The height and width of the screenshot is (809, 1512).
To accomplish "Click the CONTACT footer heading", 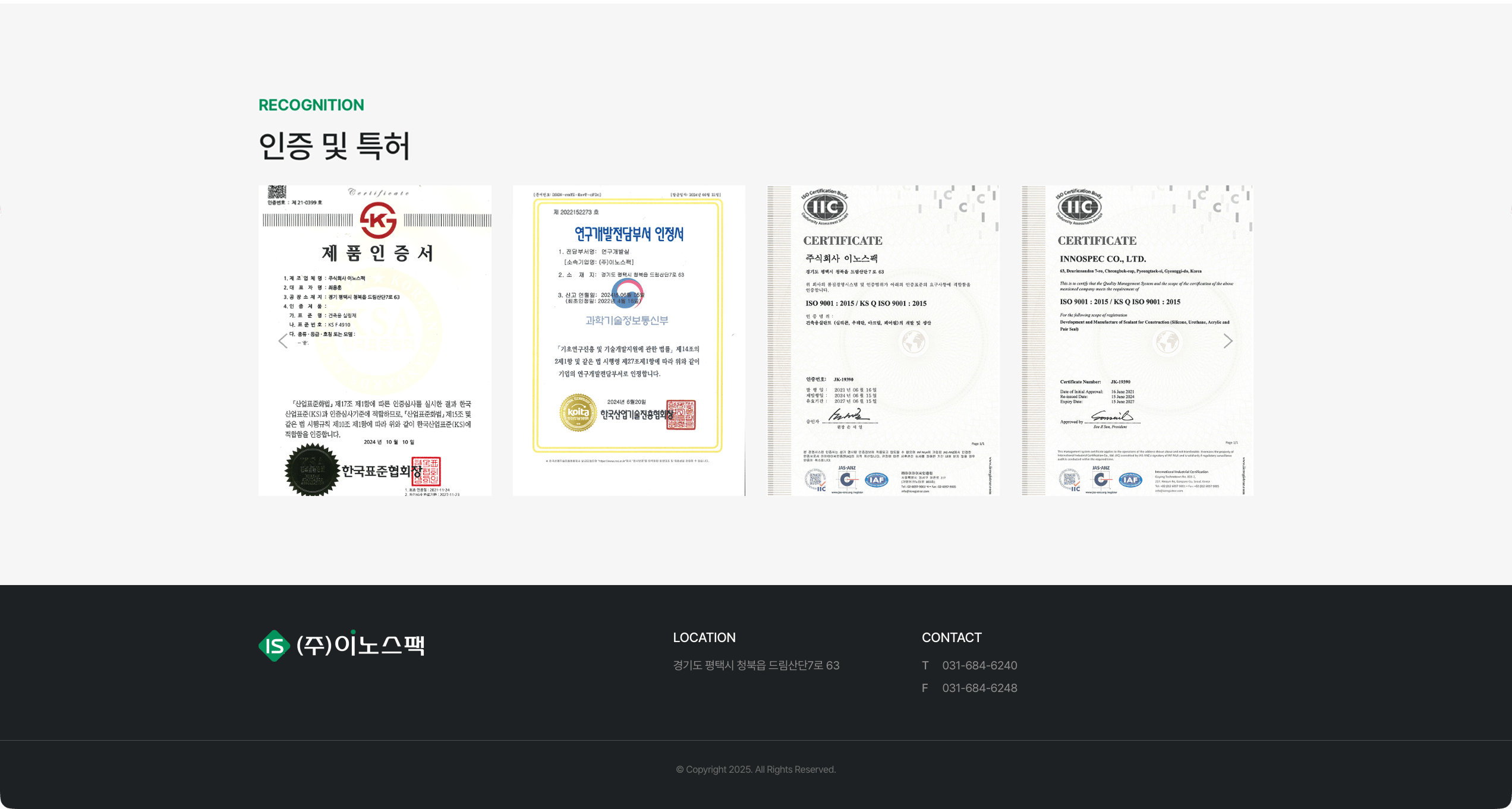I will [x=952, y=637].
